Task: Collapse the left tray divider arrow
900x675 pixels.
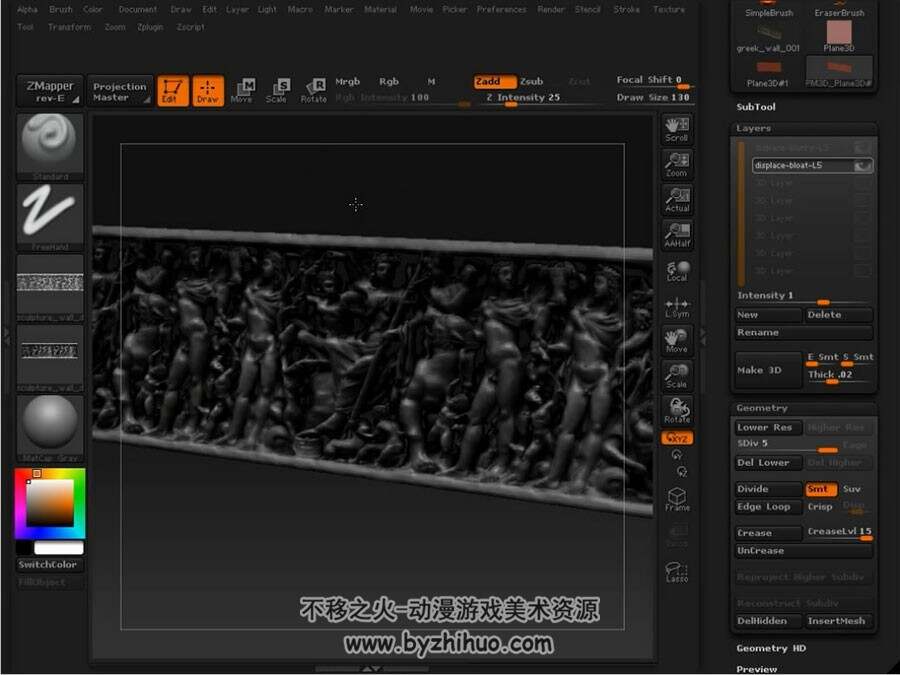Action: (x=6, y=336)
